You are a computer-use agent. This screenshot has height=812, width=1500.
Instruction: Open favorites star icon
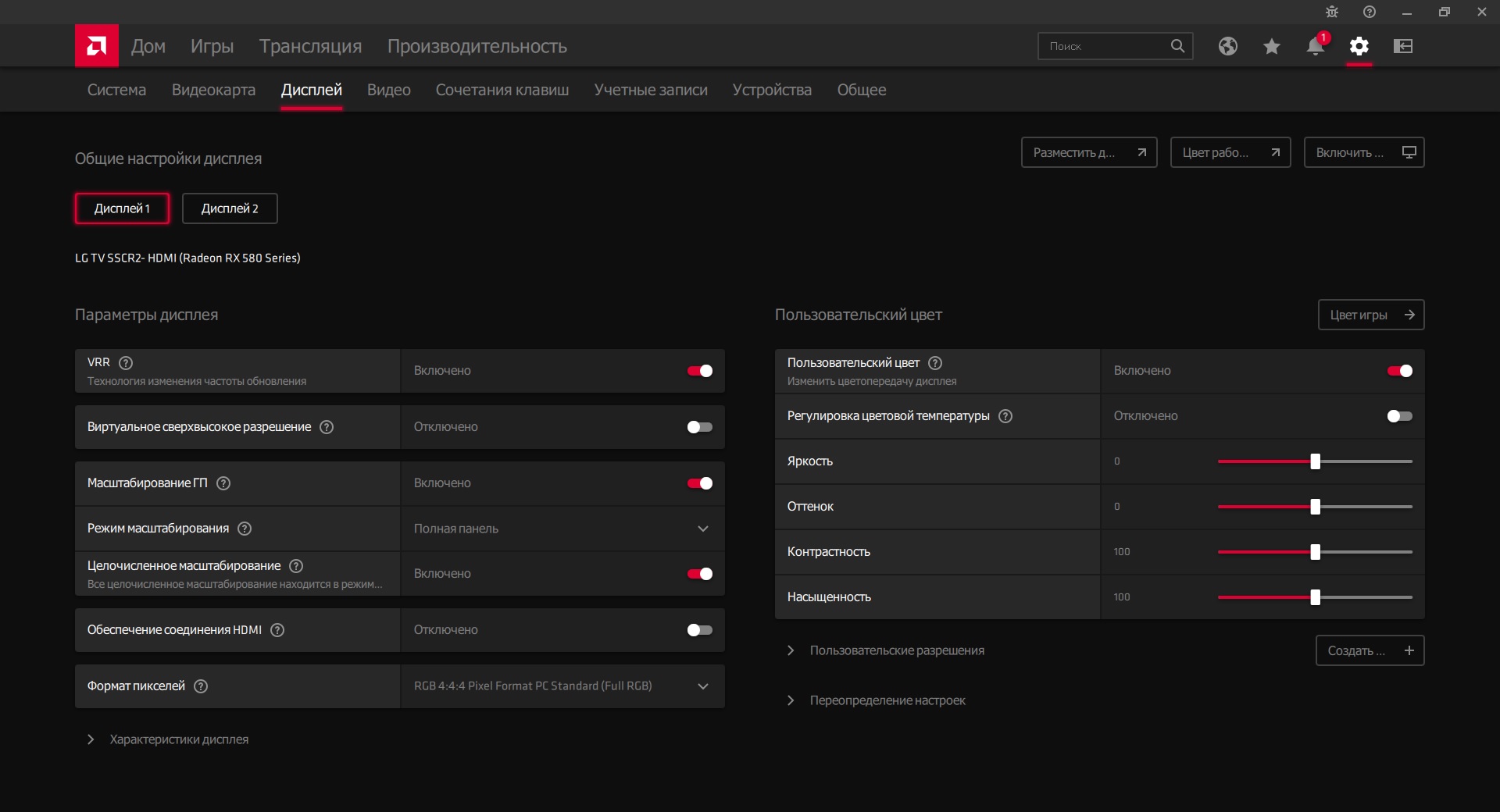point(1271,46)
